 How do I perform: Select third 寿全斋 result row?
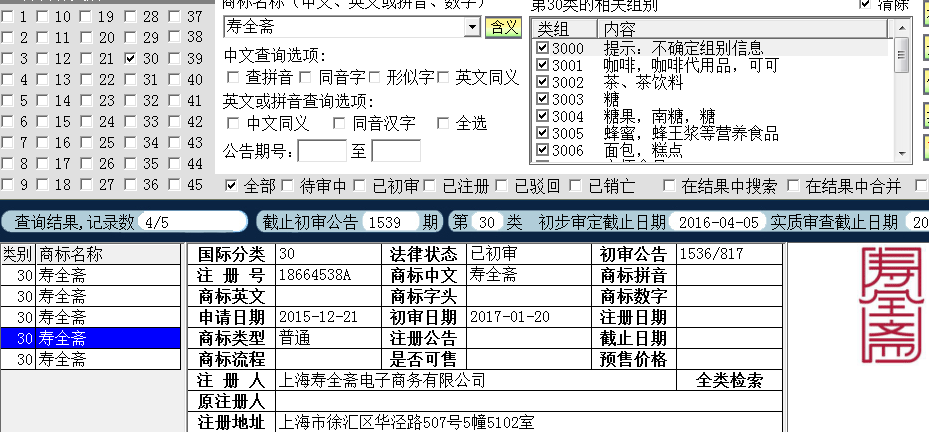tap(91, 317)
